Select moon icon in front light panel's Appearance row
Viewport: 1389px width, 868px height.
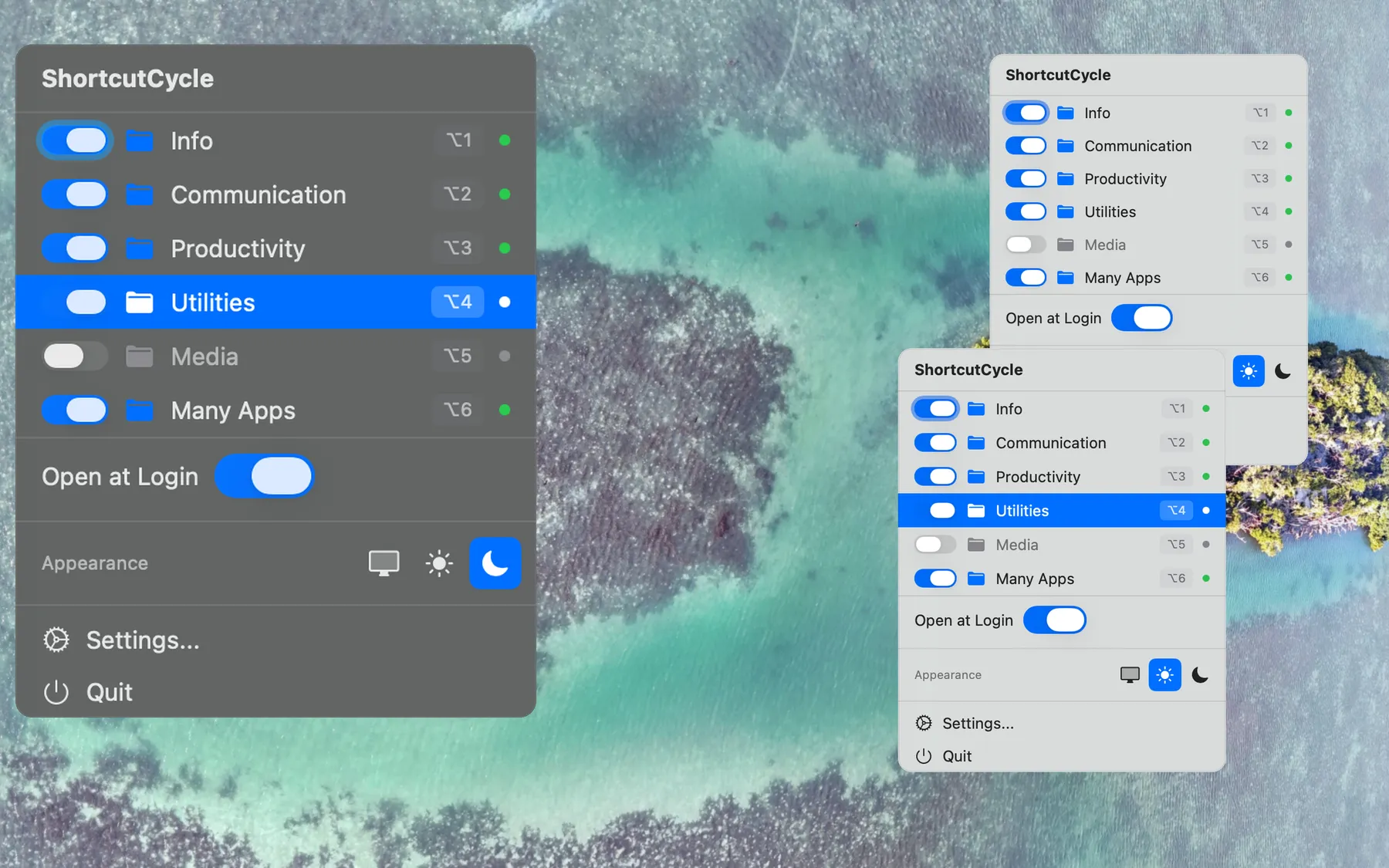coord(1200,675)
